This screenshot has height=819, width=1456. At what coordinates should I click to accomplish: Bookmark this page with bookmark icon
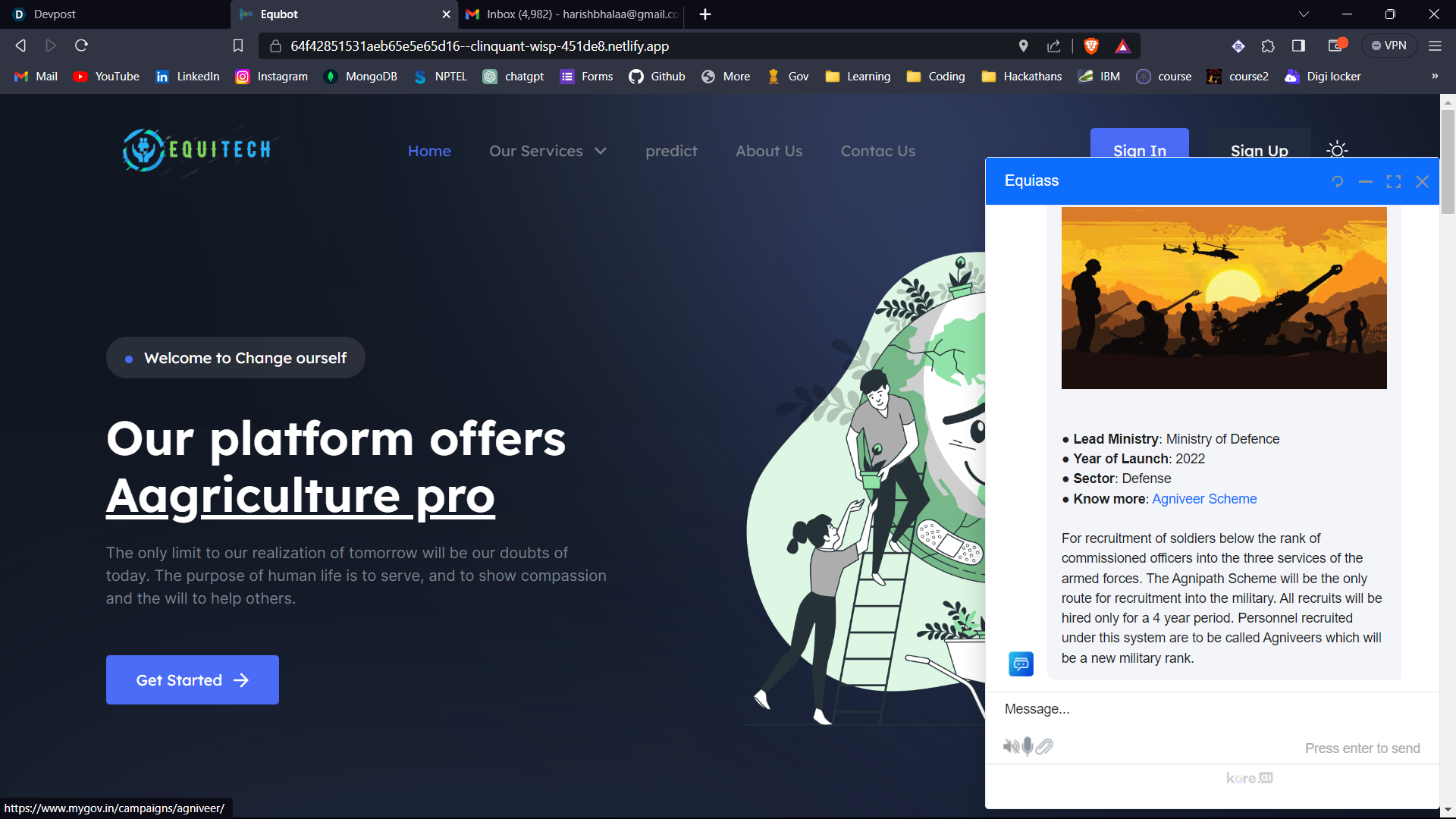[x=238, y=46]
